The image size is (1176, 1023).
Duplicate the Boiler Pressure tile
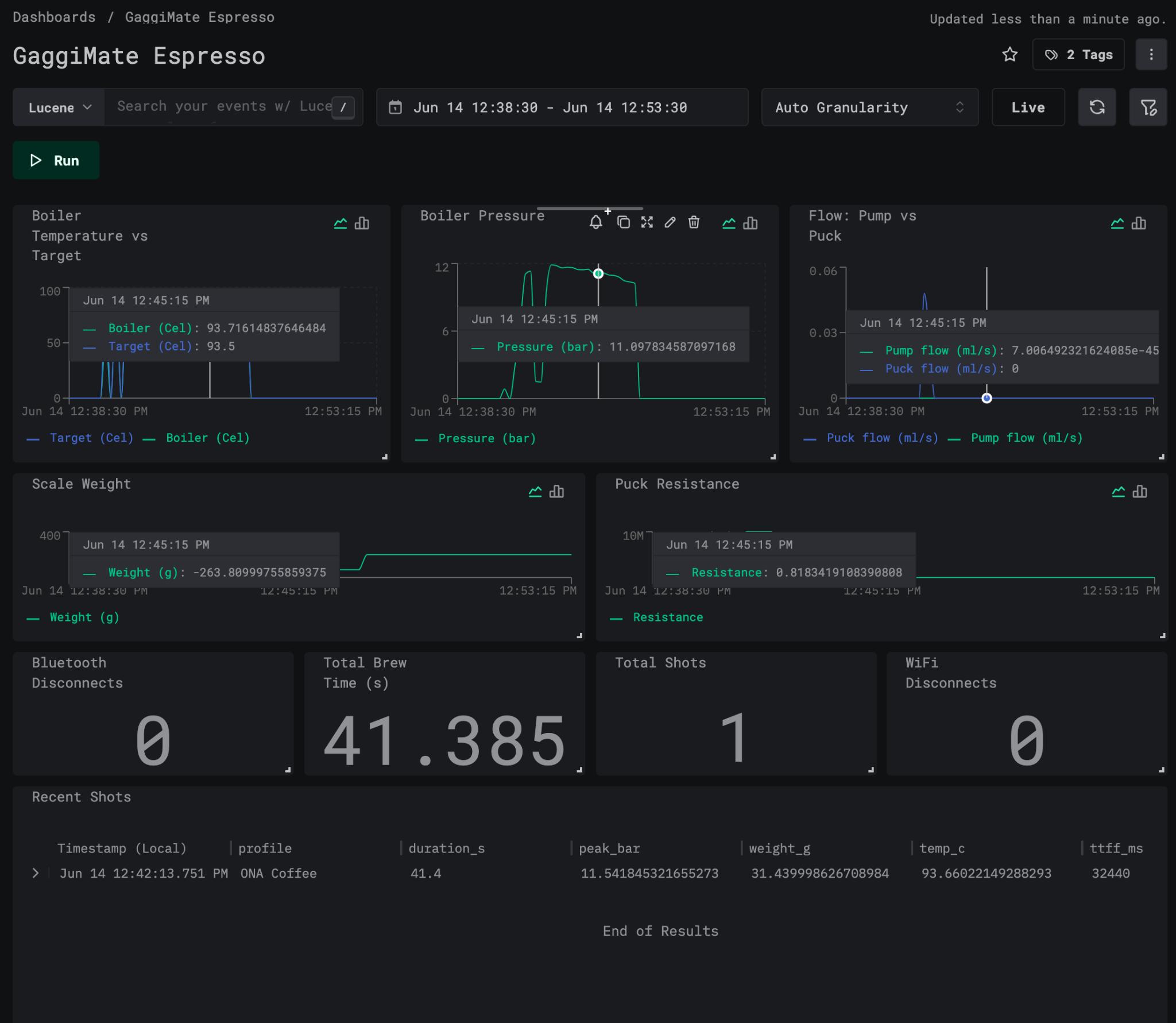[x=623, y=222]
